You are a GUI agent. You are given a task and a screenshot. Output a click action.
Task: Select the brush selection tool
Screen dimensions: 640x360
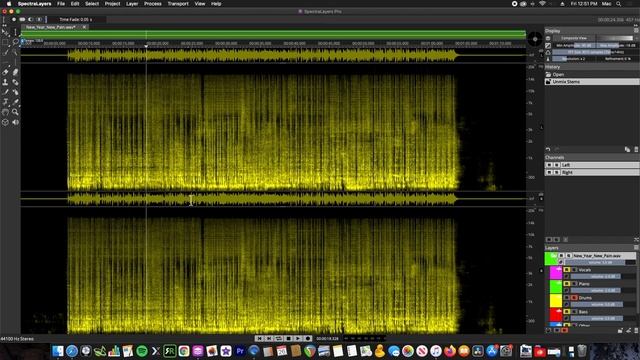[x=5, y=52]
